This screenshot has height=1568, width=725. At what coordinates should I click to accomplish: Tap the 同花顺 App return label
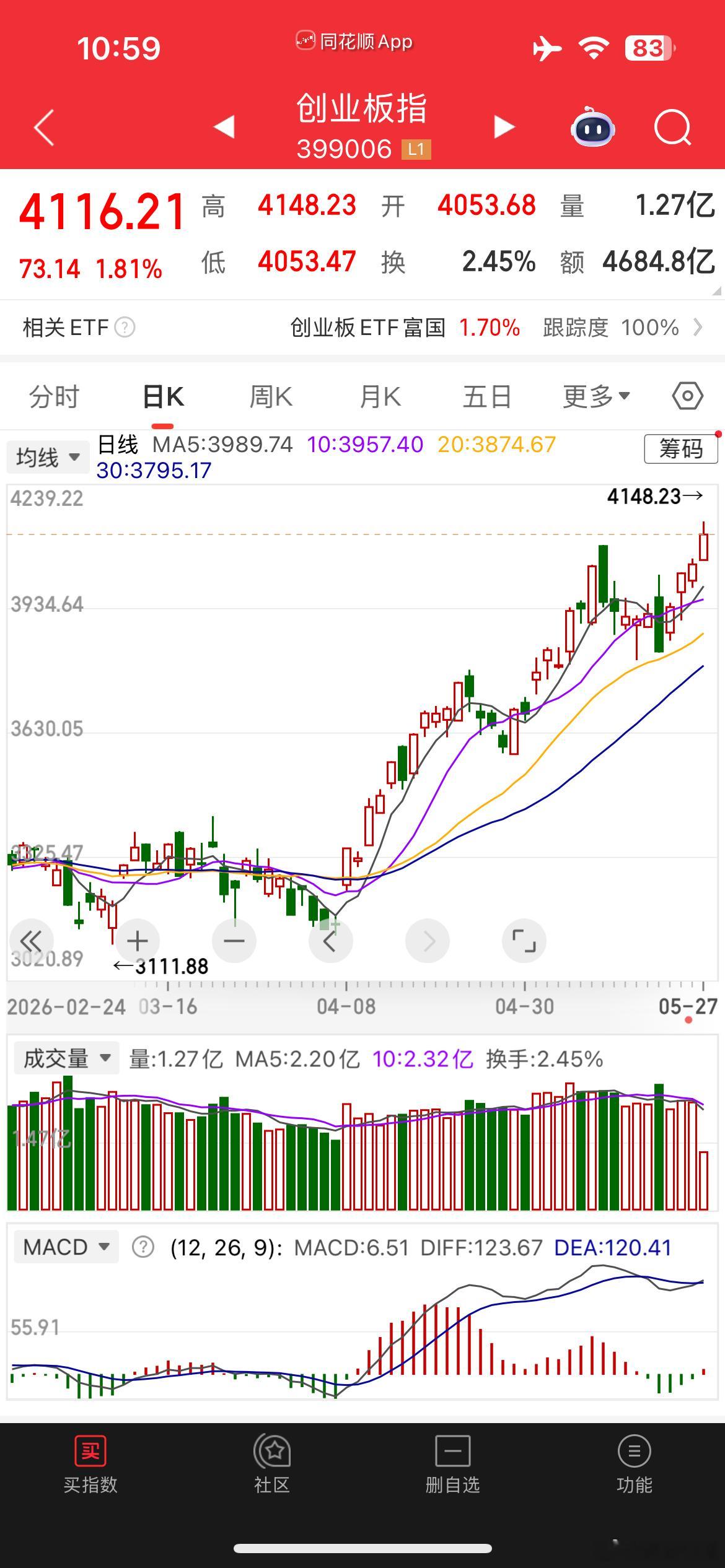[354, 41]
